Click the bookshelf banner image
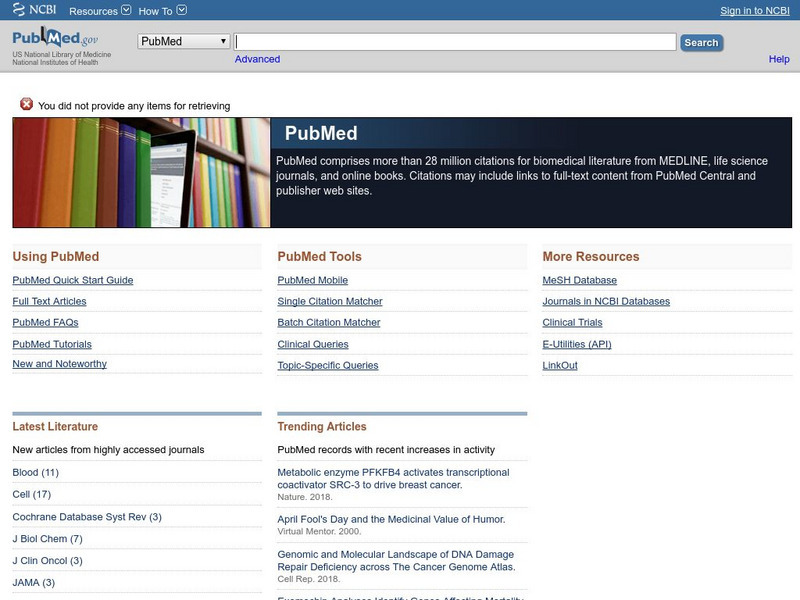800x600 pixels. point(141,172)
